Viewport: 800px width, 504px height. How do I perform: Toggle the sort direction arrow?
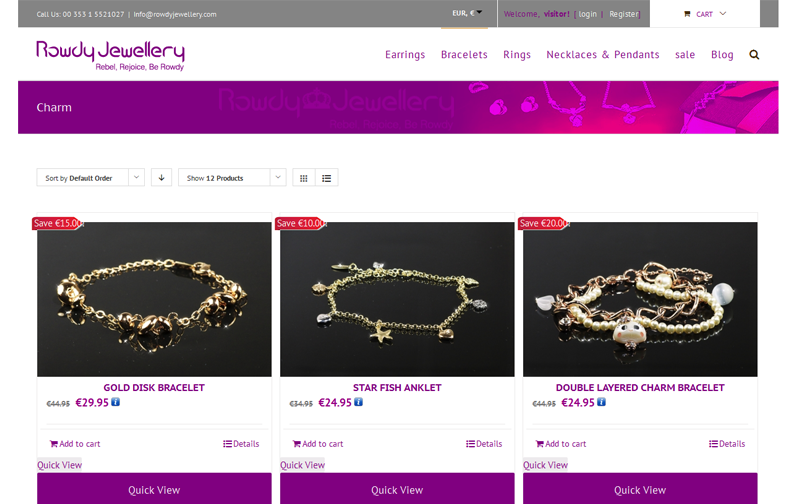tap(161, 178)
